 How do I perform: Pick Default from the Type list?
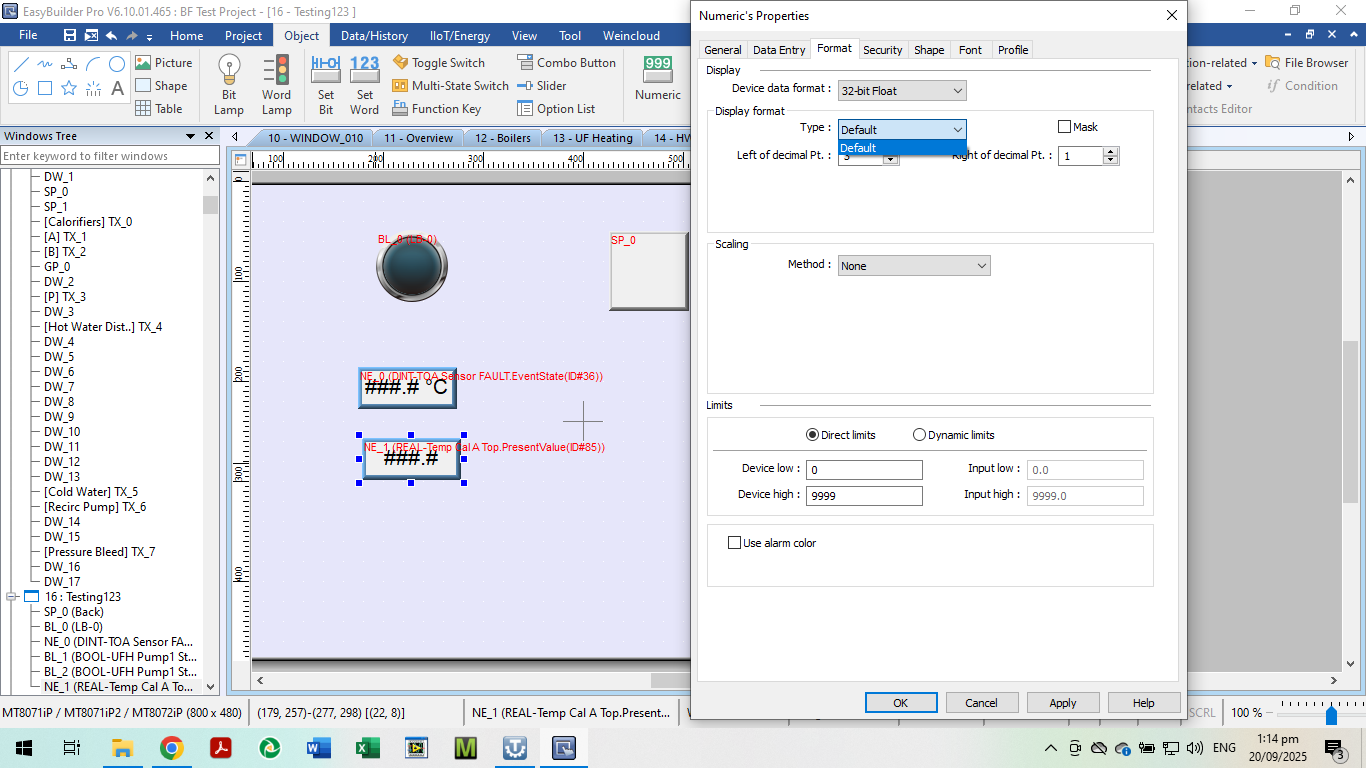[902, 148]
